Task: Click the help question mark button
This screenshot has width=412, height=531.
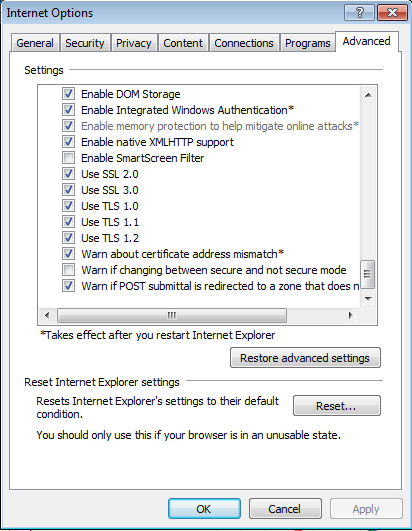Action: pyautogui.click(x=359, y=13)
